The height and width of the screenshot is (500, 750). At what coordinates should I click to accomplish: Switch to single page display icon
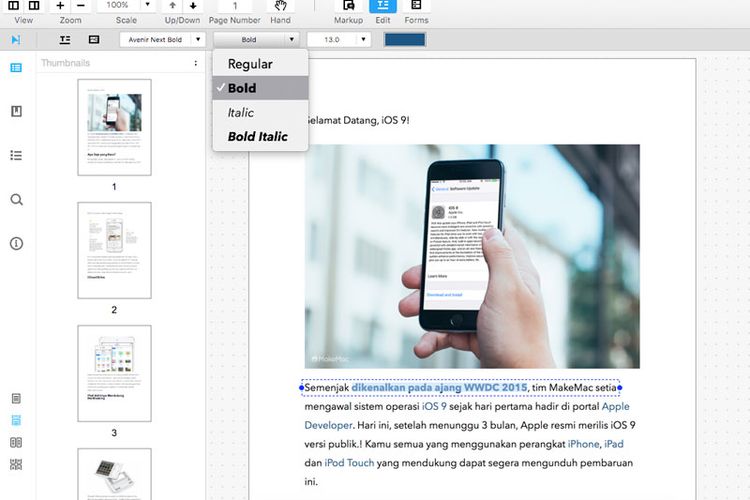(x=16, y=399)
